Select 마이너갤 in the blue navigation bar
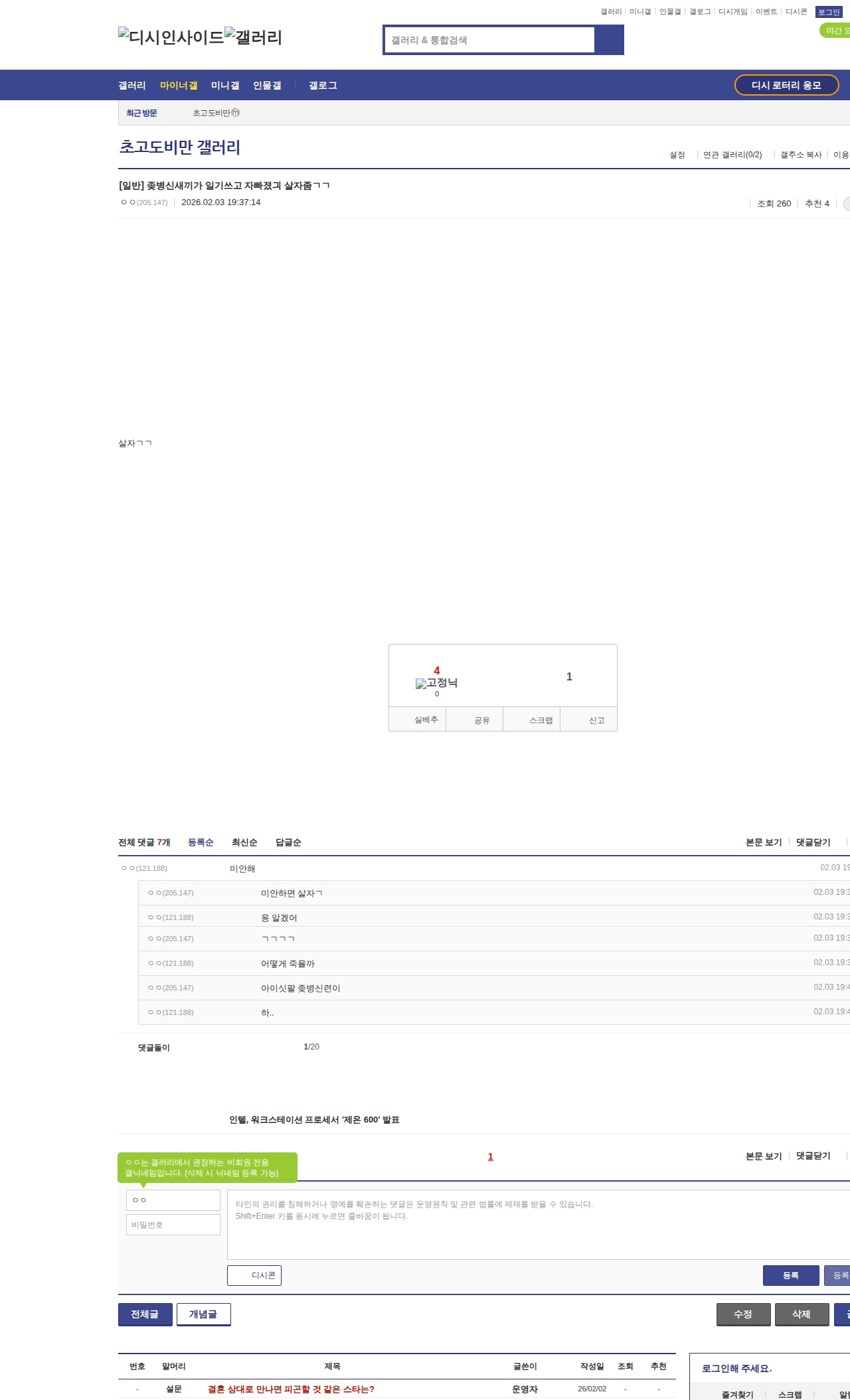The height and width of the screenshot is (1400, 850). coord(179,86)
